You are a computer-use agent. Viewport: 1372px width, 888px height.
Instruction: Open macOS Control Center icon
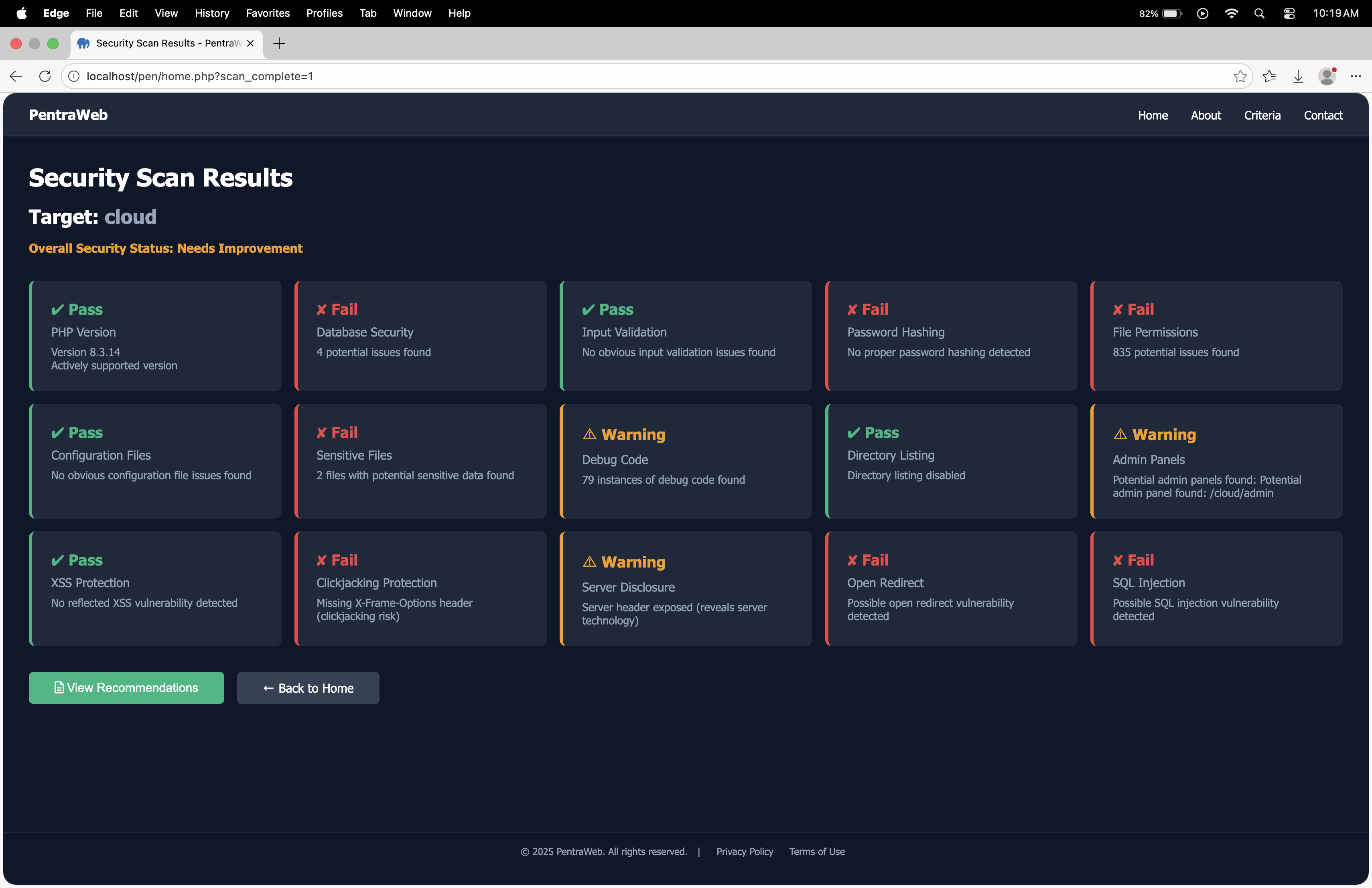(x=1289, y=13)
